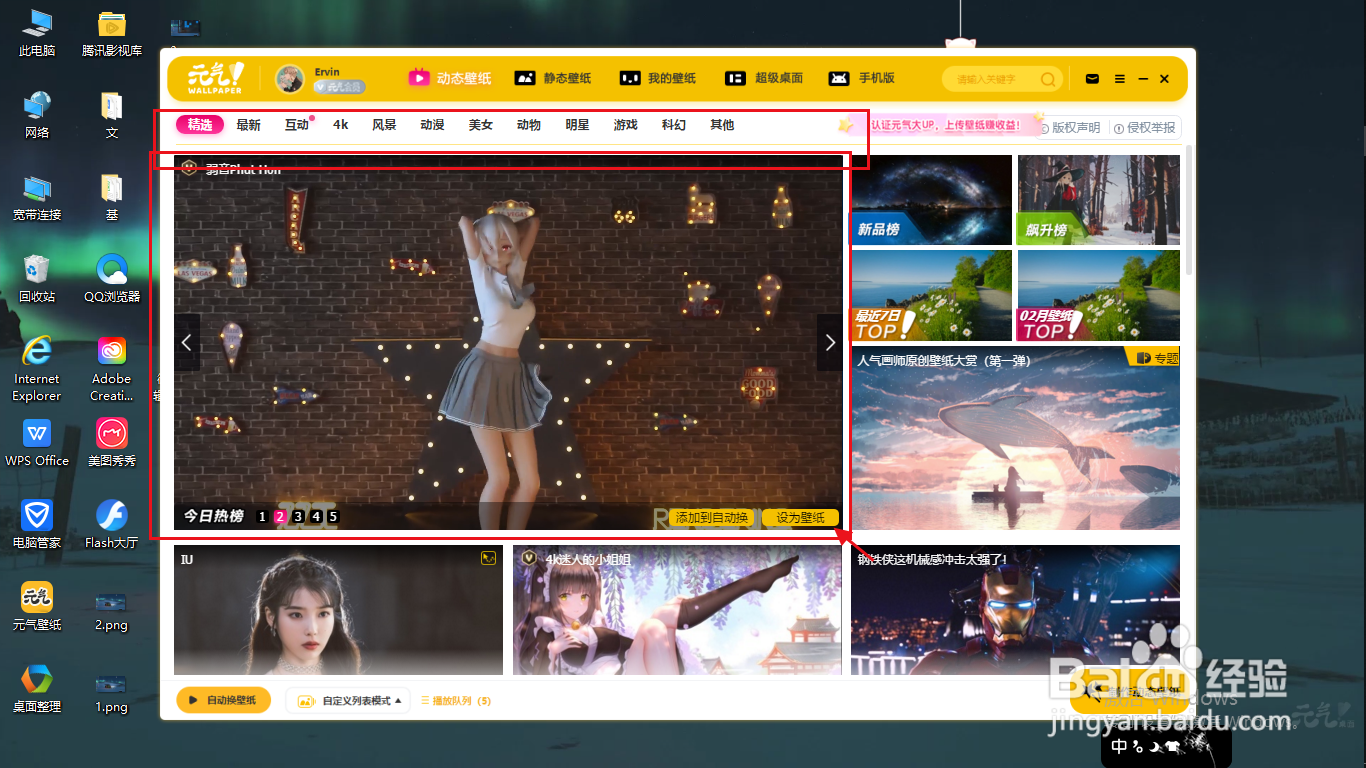Open the IU wallpaper card

(338, 610)
